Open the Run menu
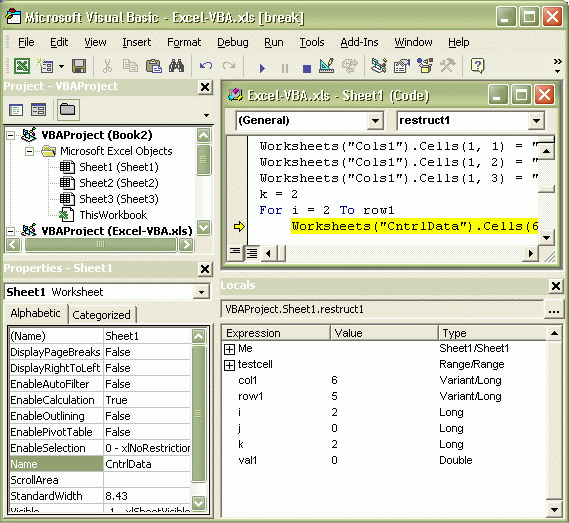The height and width of the screenshot is (523, 569). (274, 42)
